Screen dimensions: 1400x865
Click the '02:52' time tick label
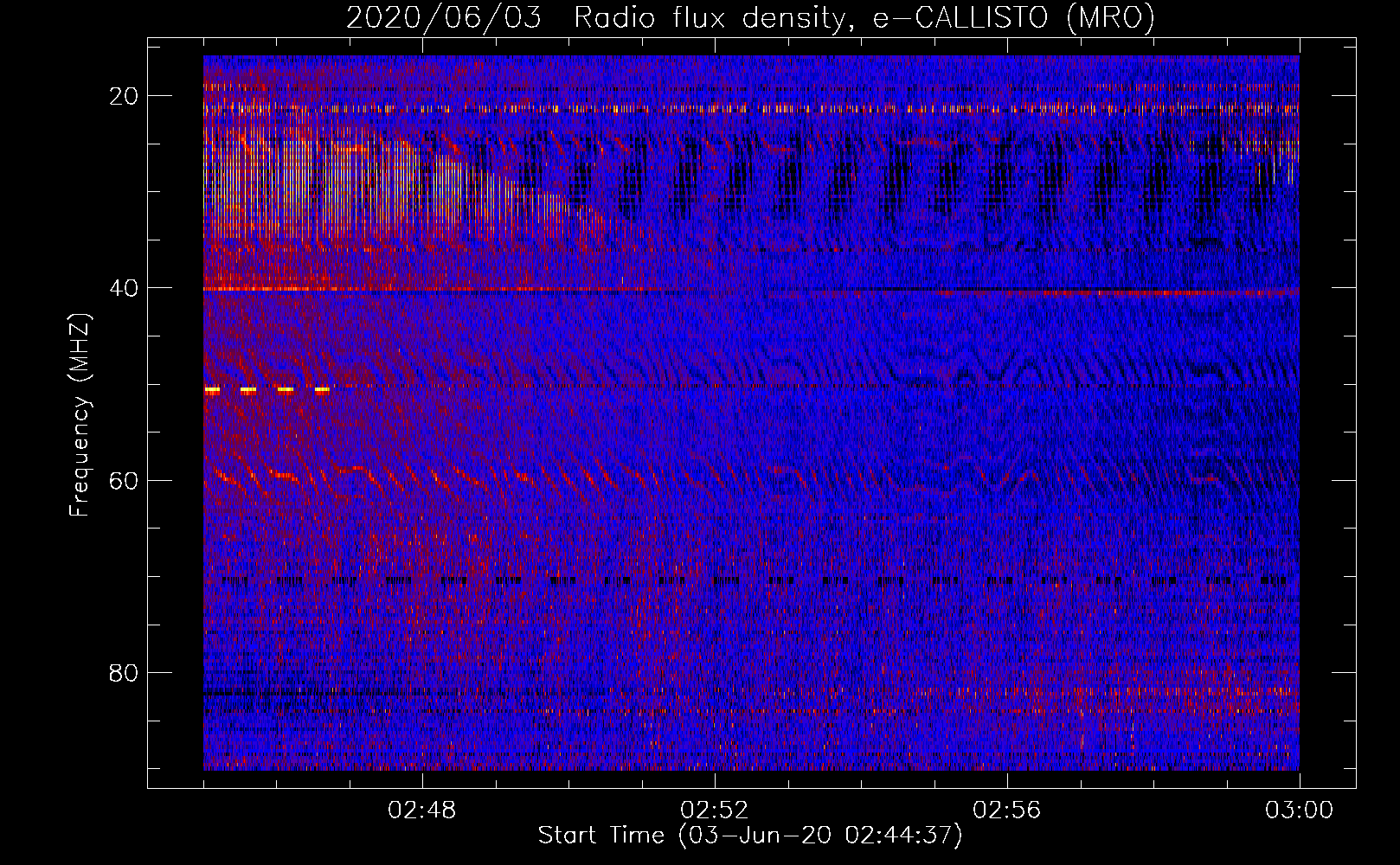(715, 811)
